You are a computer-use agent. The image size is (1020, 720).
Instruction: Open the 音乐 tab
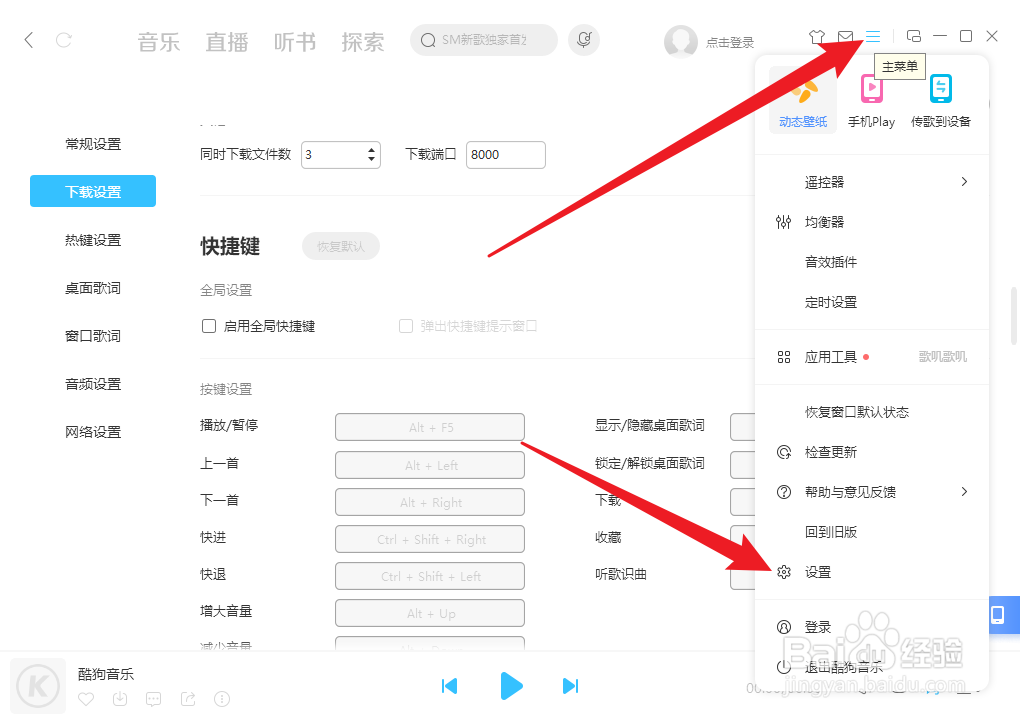tap(159, 42)
